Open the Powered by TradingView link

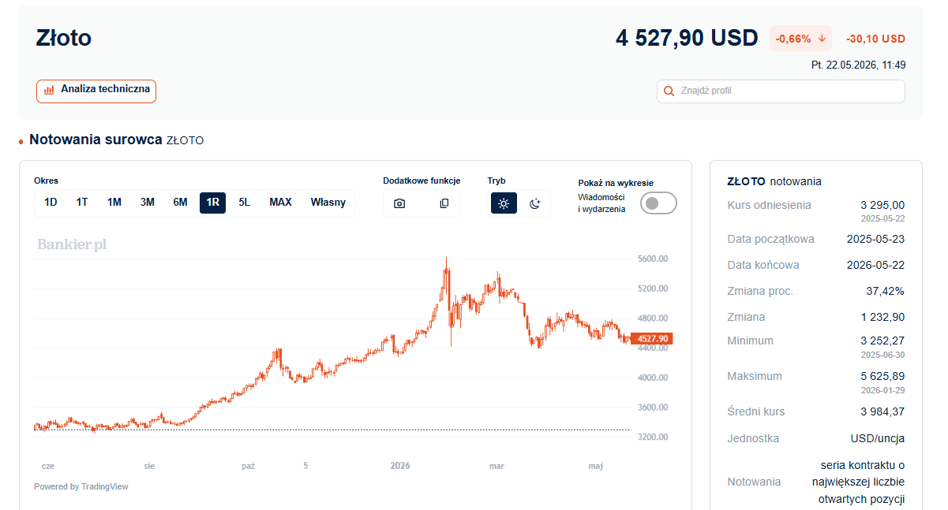tap(81, 486)
